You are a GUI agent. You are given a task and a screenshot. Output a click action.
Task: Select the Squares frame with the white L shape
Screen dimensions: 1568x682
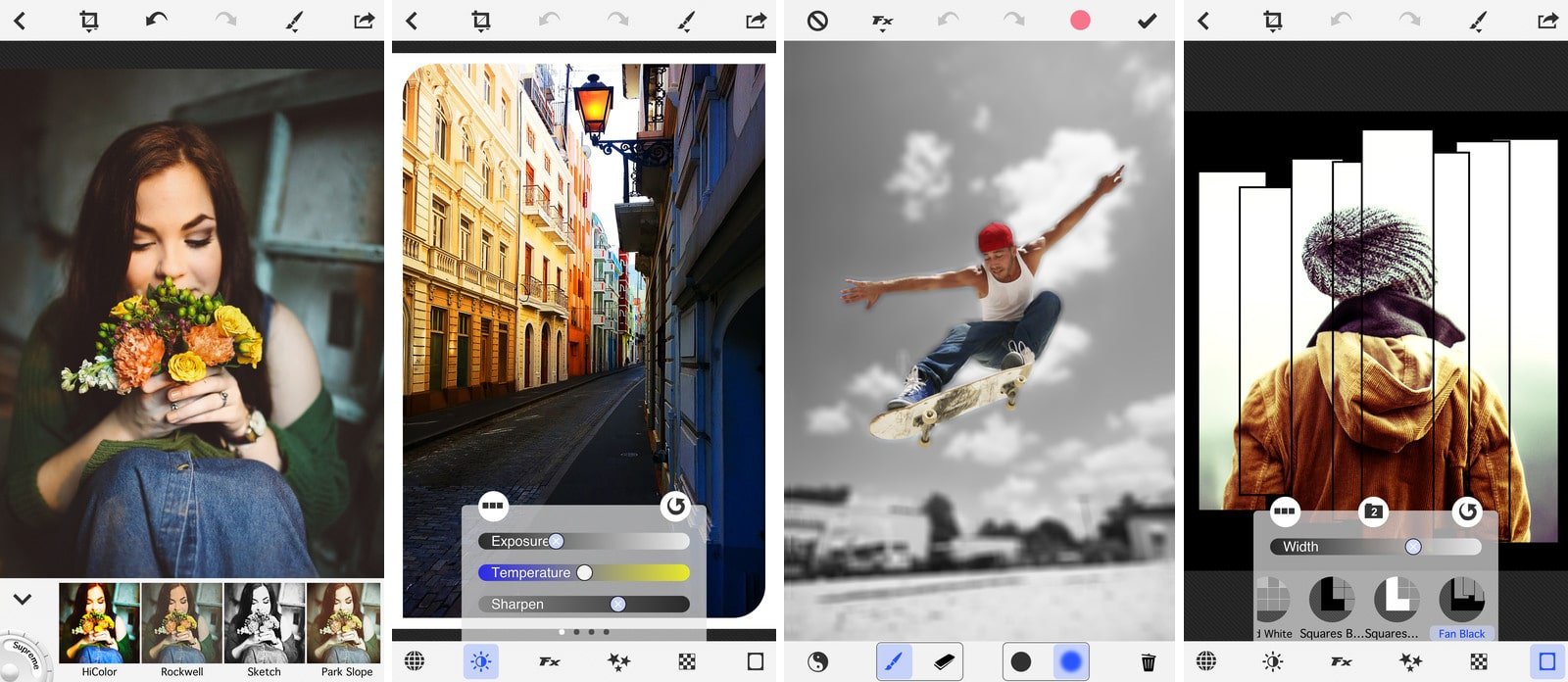tap(1396, 608)
